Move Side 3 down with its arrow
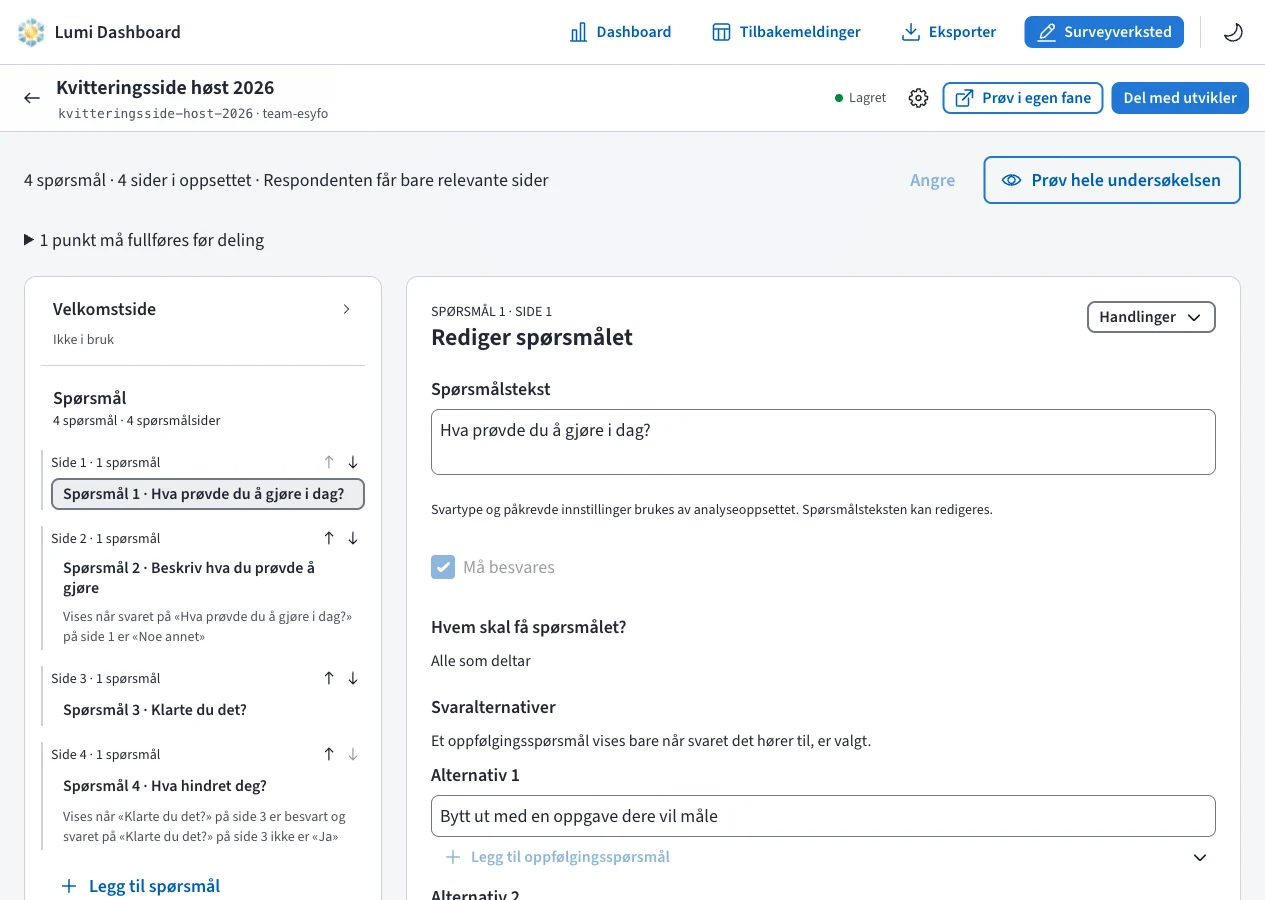This screenshot has width=1265, height=900. [x=353, y=678]
